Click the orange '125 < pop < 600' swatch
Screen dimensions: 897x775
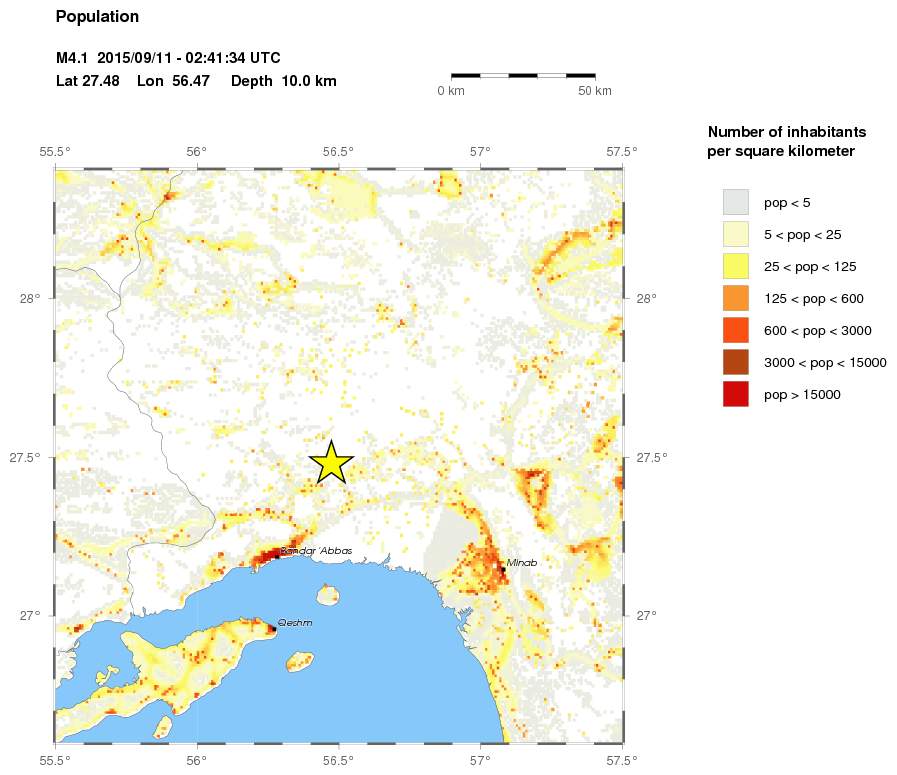coord(735,298)
